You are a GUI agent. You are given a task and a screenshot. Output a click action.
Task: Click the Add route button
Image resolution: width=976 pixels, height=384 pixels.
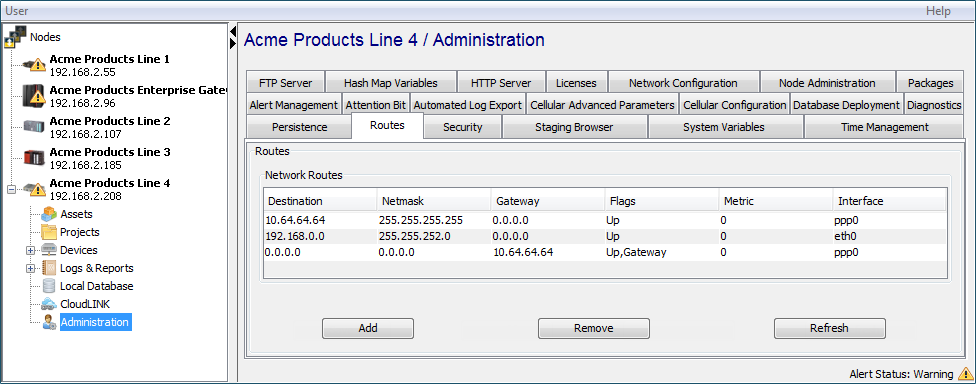(368, 328)
